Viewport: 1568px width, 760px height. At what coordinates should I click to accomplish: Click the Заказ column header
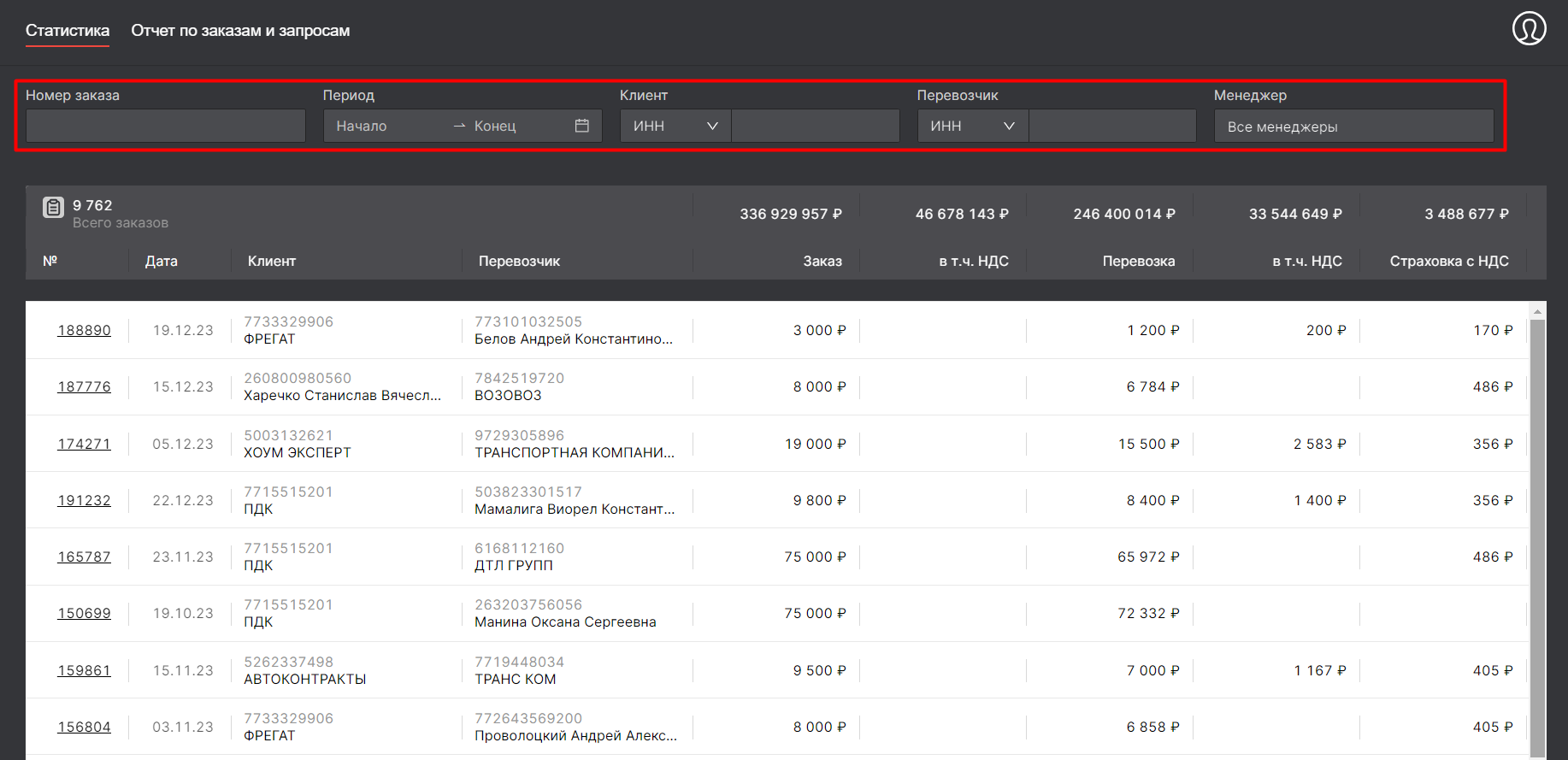coord(822,261)
